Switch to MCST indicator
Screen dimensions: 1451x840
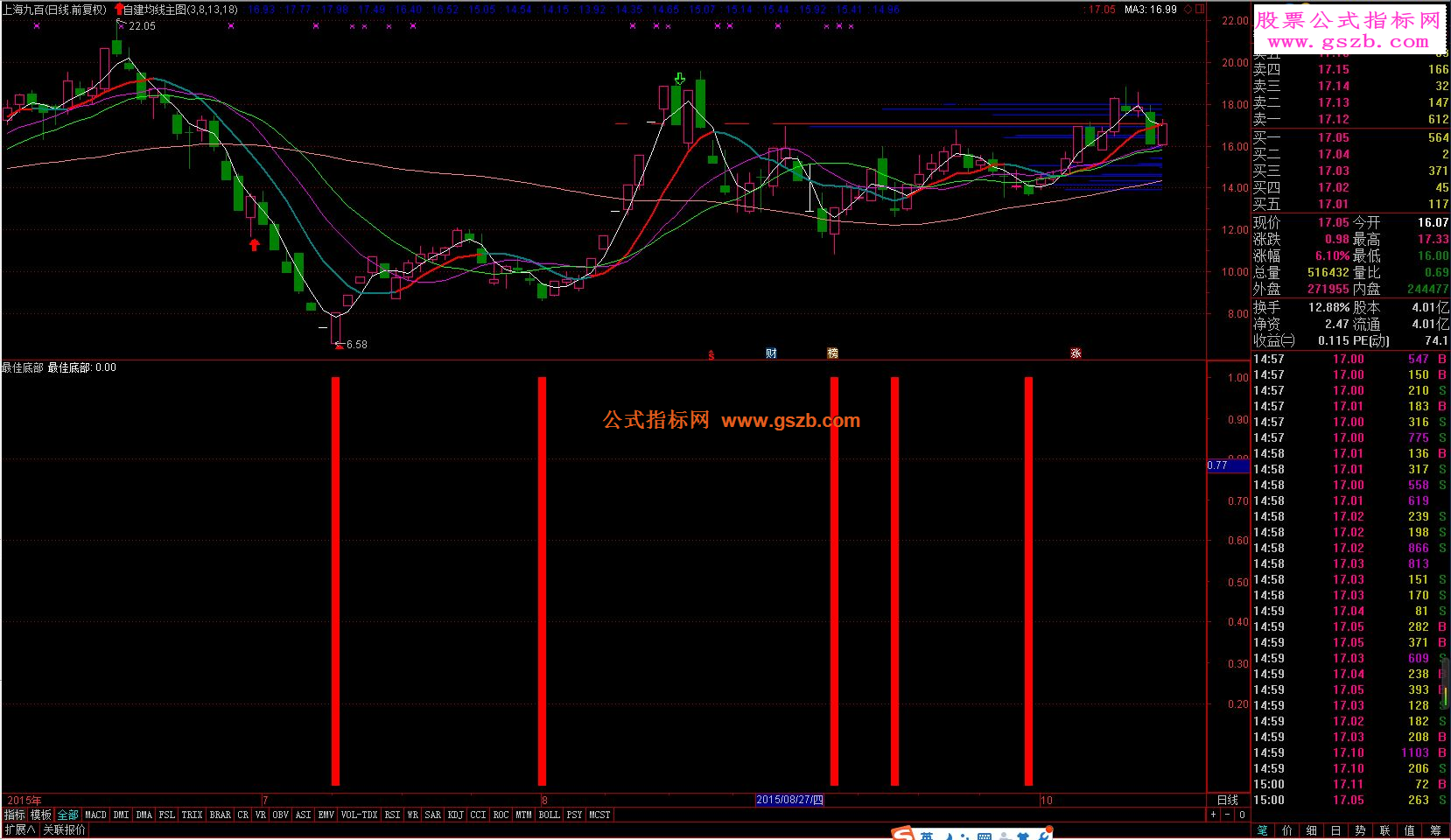[599, 815]
